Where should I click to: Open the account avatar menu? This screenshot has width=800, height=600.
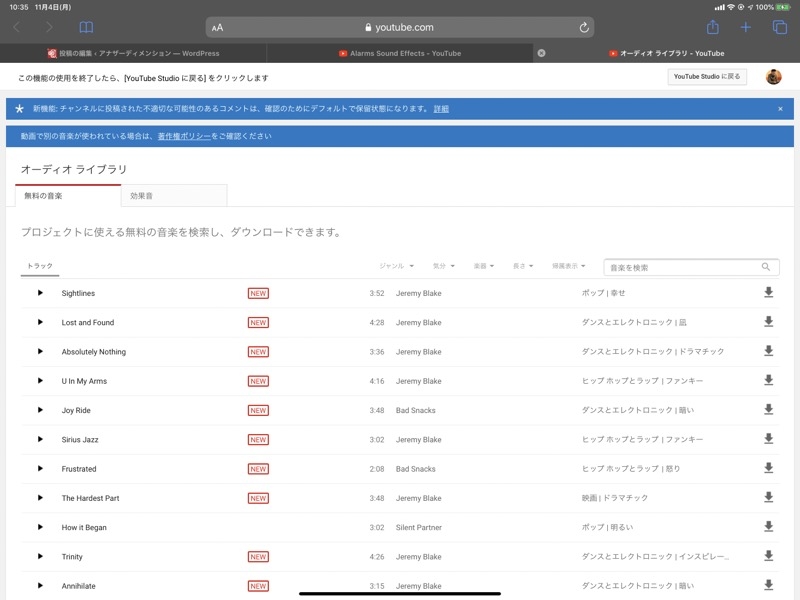click(x=773, y=77)
